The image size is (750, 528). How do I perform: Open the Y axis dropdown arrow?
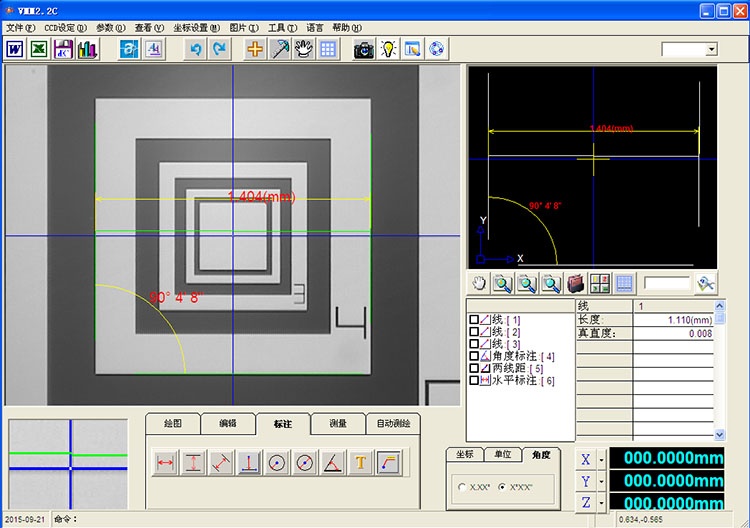tap(601, 482)
